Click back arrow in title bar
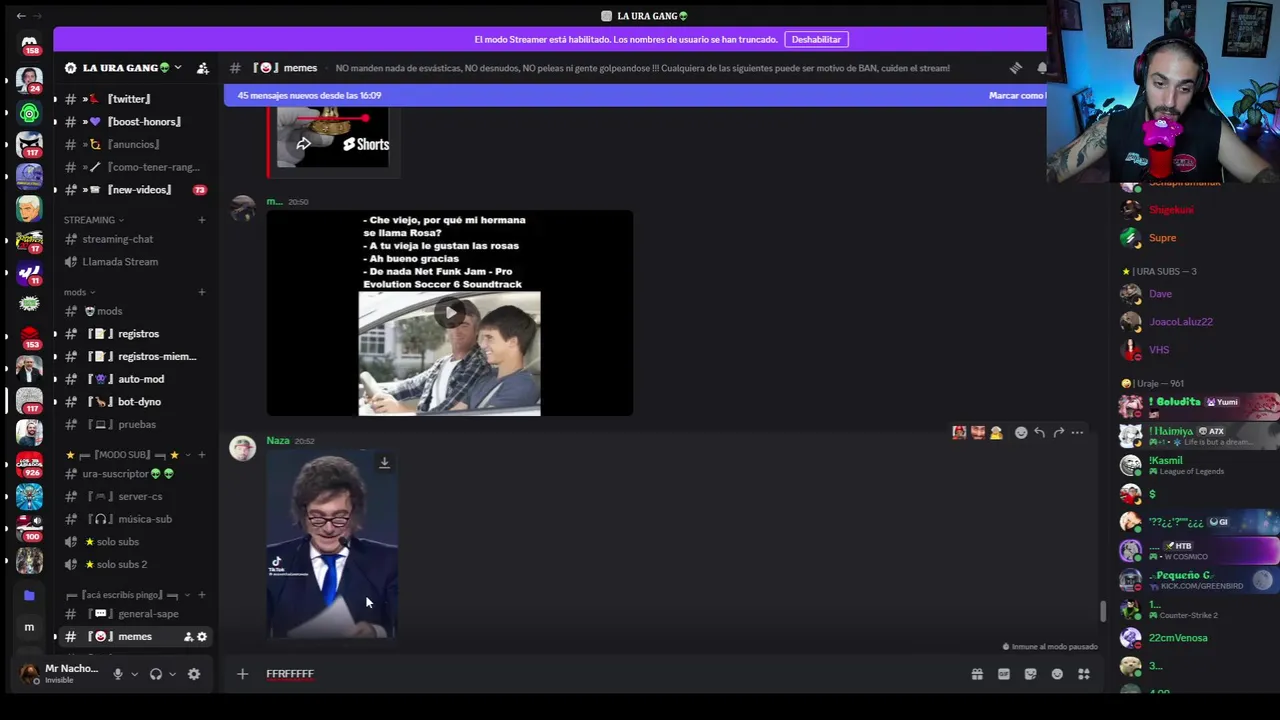 (x=21, y=16)
